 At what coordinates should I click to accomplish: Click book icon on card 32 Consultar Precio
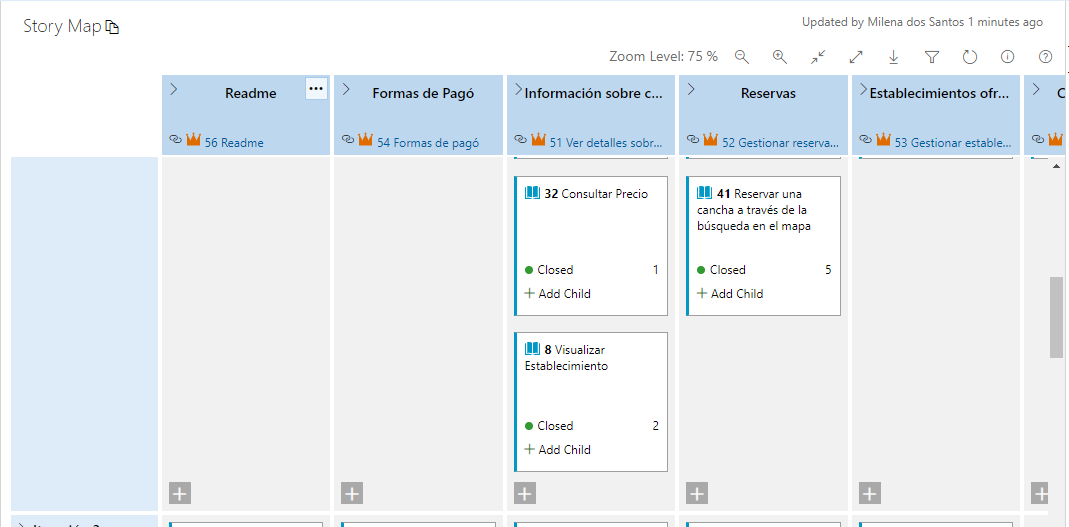(532, 194)
